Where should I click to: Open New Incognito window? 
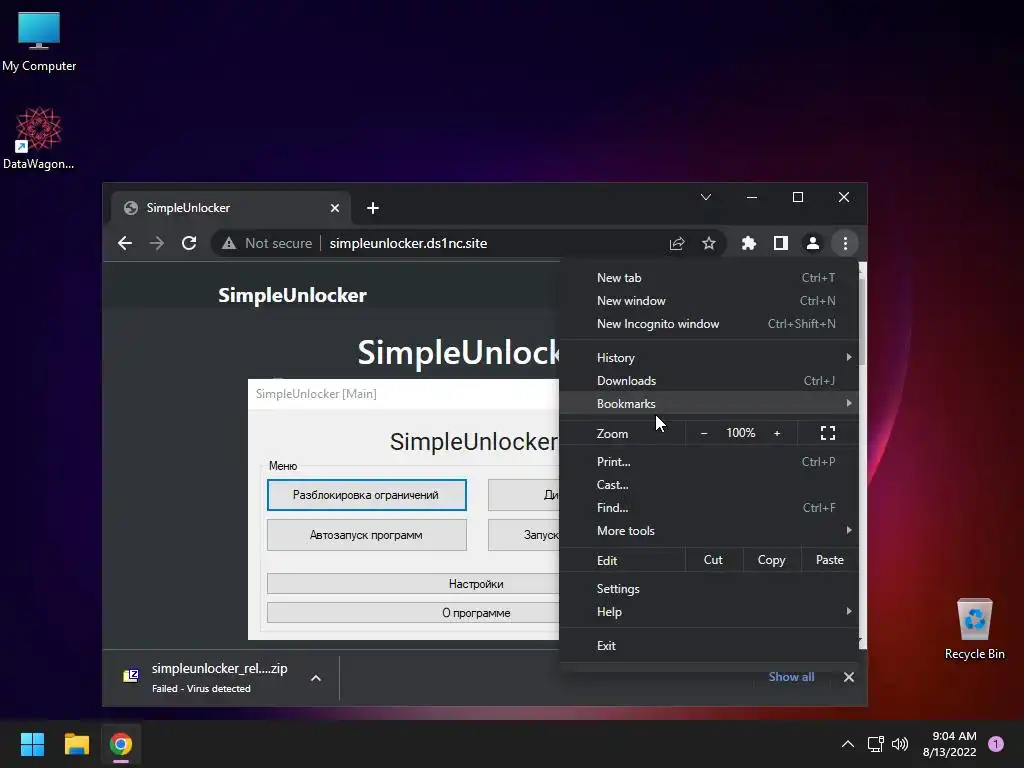coord(709,324)
